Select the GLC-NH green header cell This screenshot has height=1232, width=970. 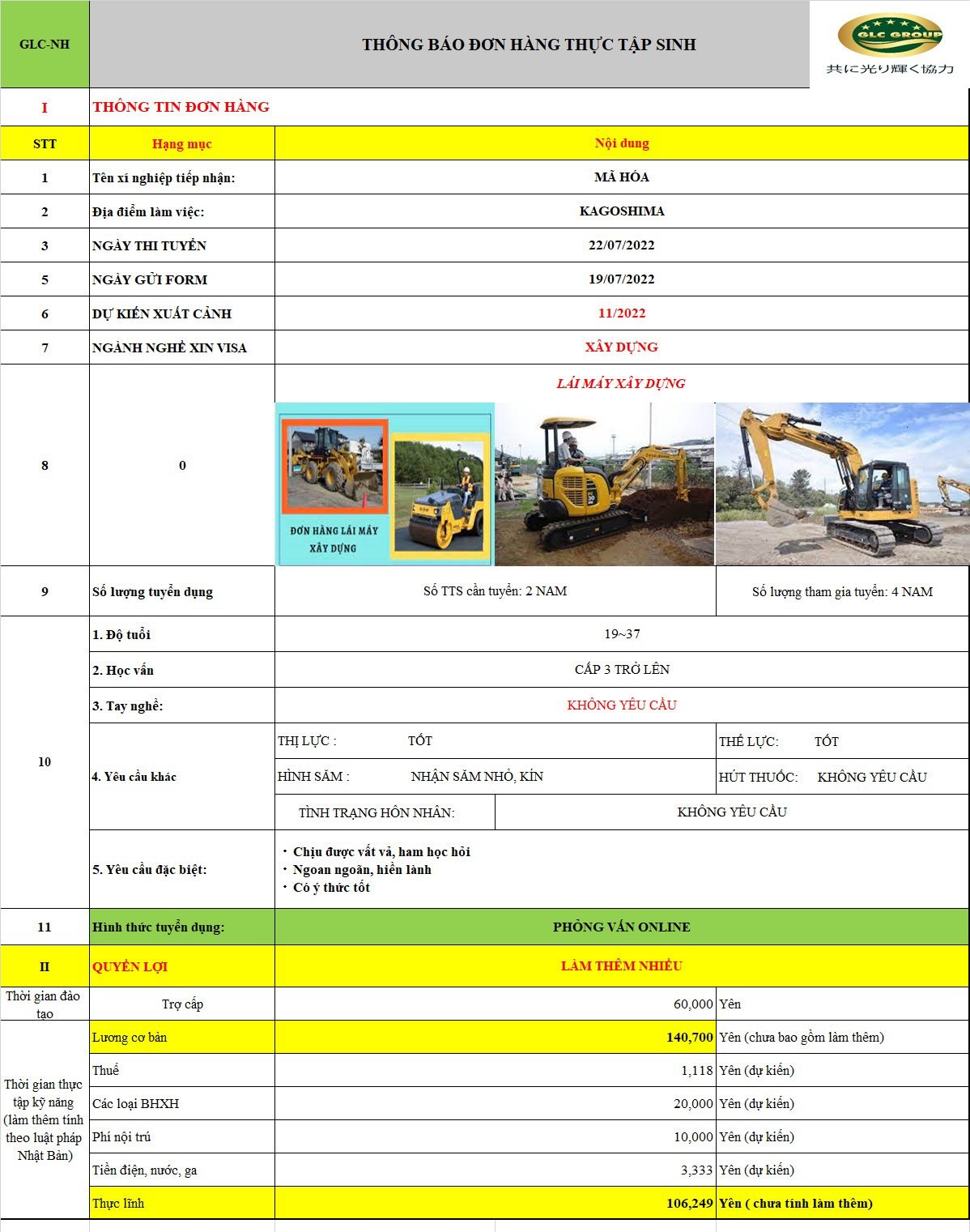click(45, 45)
